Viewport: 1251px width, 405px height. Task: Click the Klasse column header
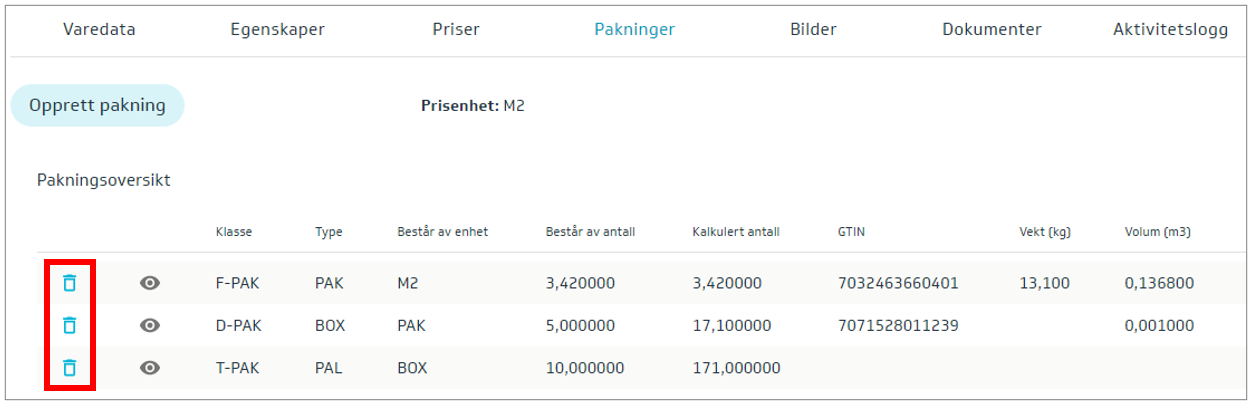234,232
